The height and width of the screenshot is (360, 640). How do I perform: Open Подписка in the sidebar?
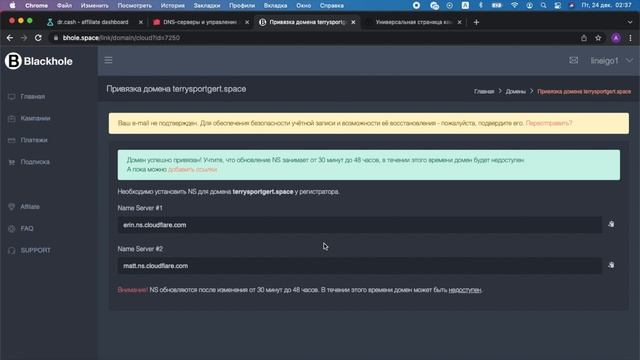click(x=35, y=162)
